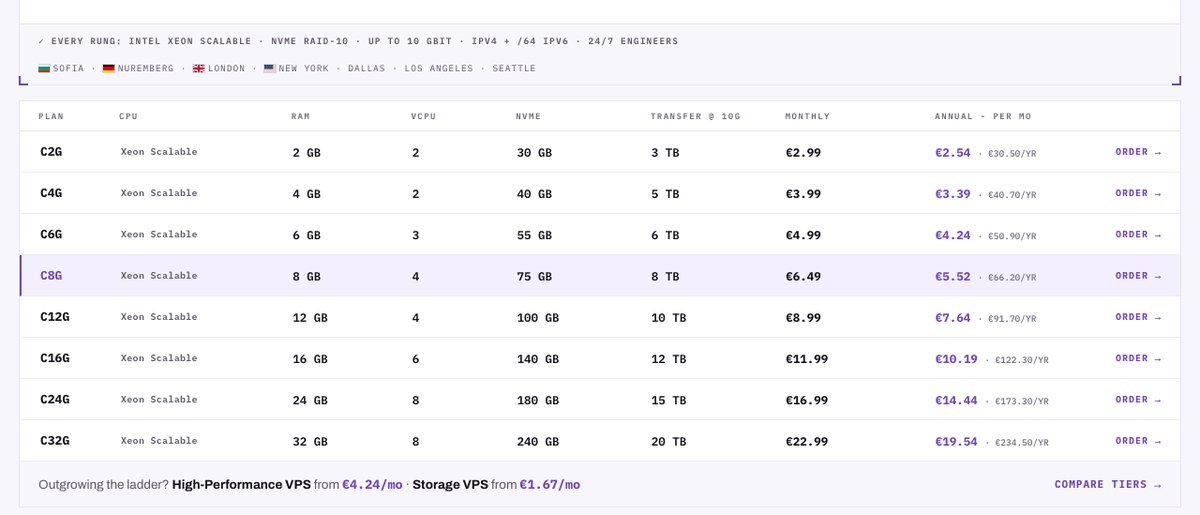The width and height of the screenshot is (1200, 515).
Task: Click the Transfer @ 10G column header
Action: (x=695, y=116)
